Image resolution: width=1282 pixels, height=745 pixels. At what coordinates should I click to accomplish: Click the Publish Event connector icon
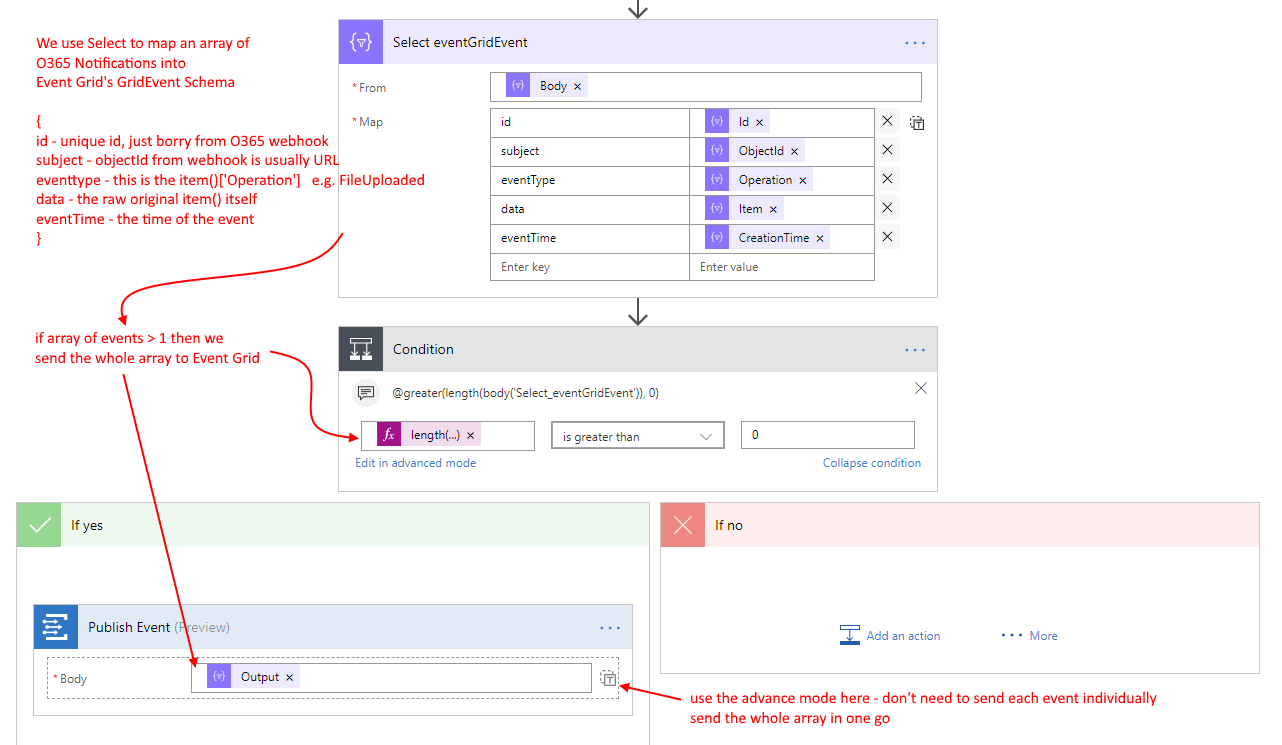click(x=55, y=627)
